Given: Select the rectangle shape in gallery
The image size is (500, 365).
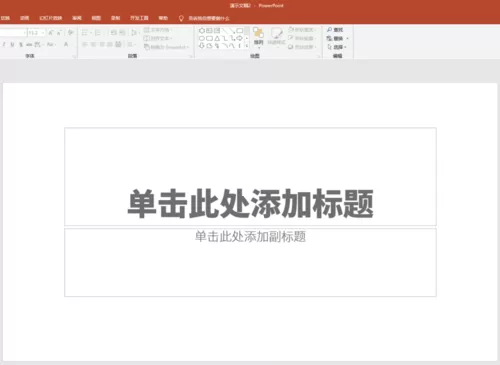Looking at the screenshot, I should point(240,31).
